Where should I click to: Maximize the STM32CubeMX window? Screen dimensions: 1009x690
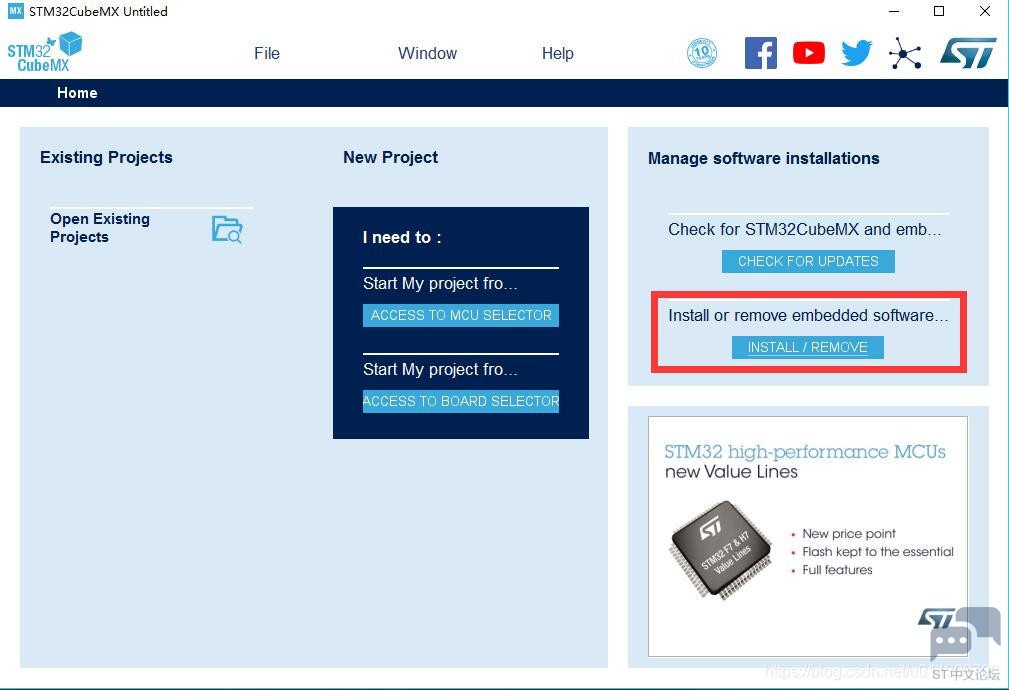click(x=939, y=12)
